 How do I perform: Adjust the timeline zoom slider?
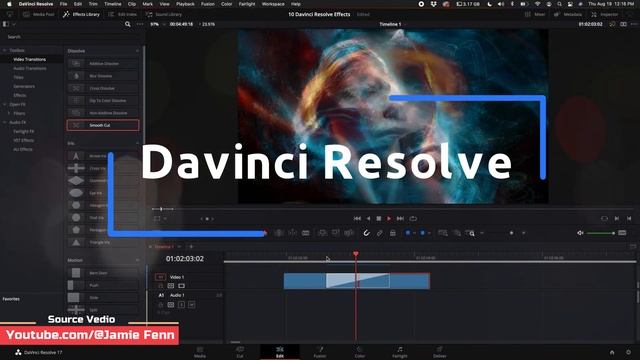(511, 233)
